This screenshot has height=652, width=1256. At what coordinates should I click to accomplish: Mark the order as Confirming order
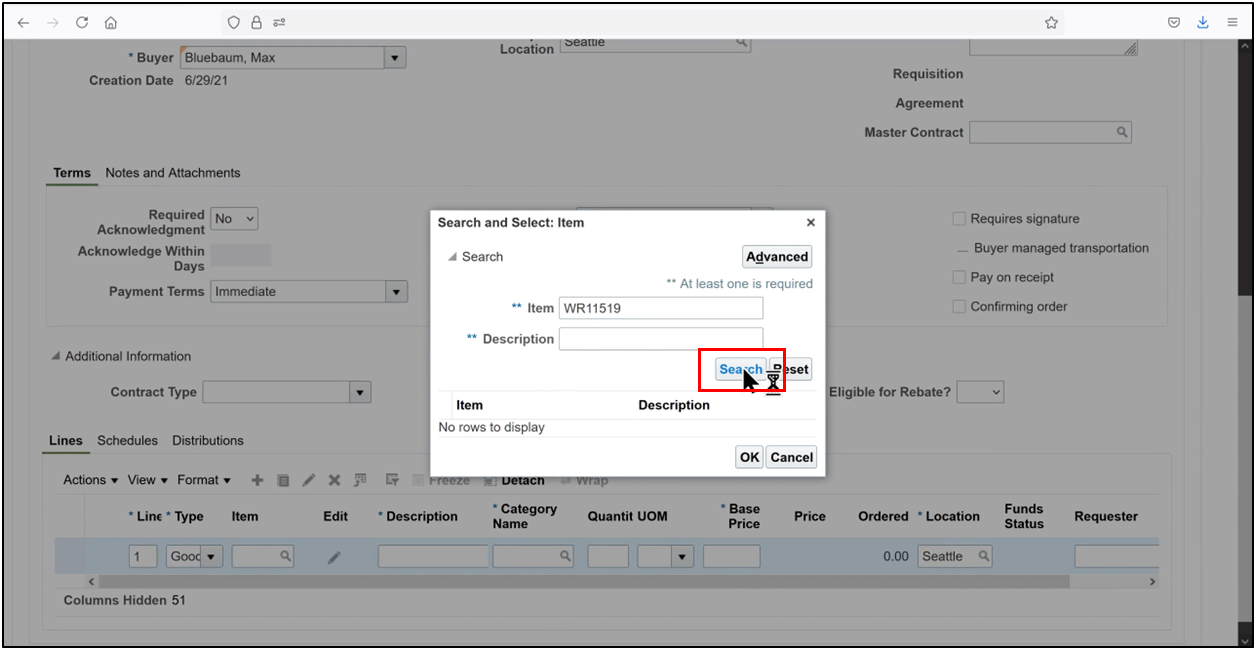pyautogui.click(x=959, y=306)
